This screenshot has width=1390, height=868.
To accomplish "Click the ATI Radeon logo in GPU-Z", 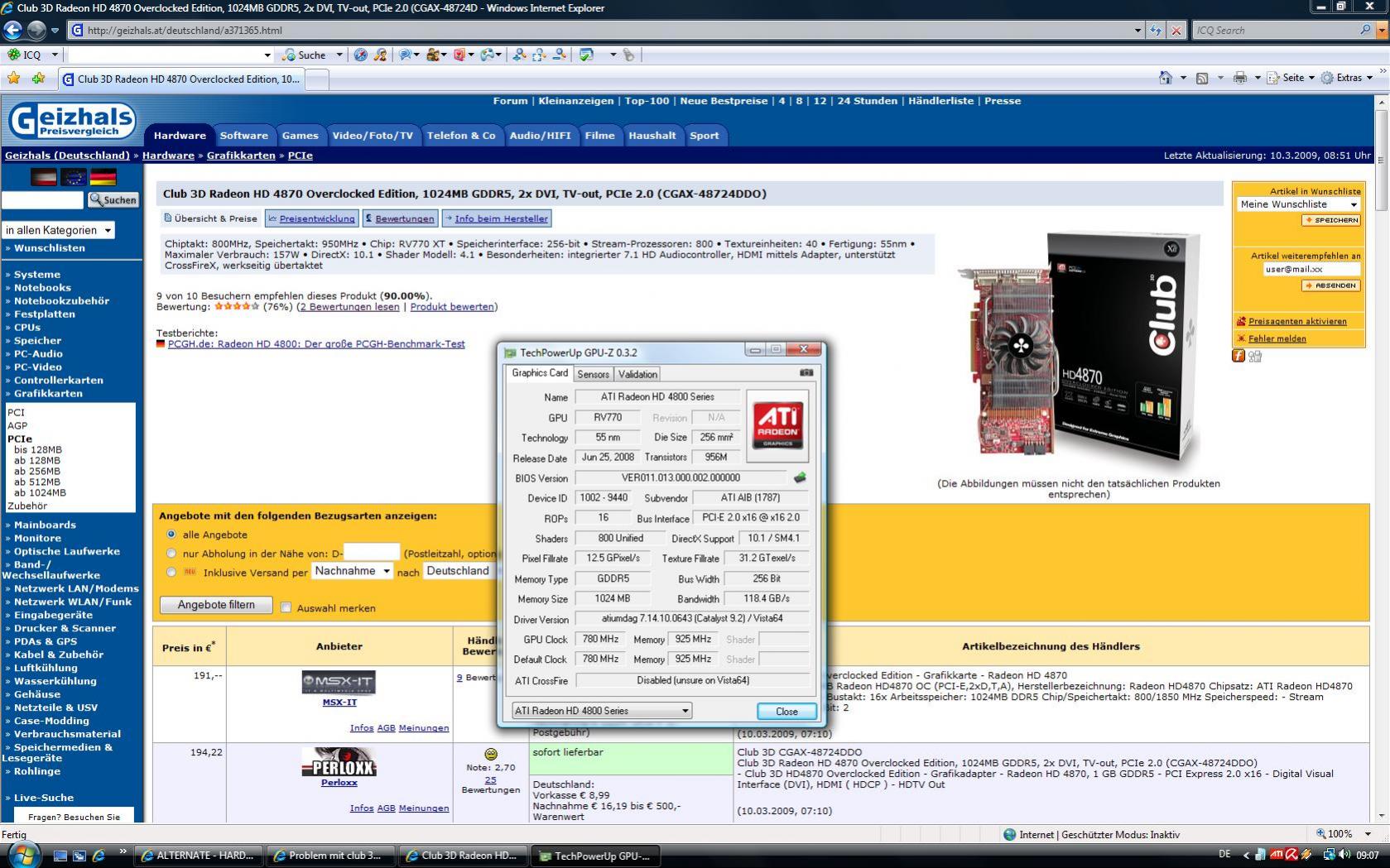I will coord(777,425).
